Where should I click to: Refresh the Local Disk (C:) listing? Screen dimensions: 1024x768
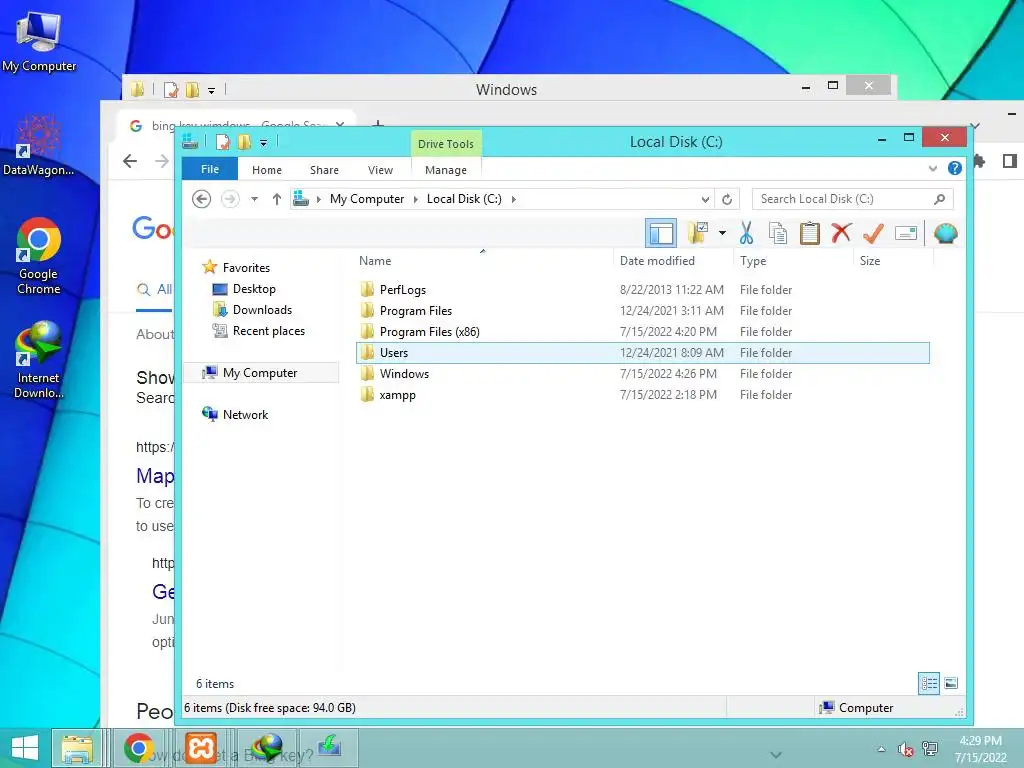727,199
